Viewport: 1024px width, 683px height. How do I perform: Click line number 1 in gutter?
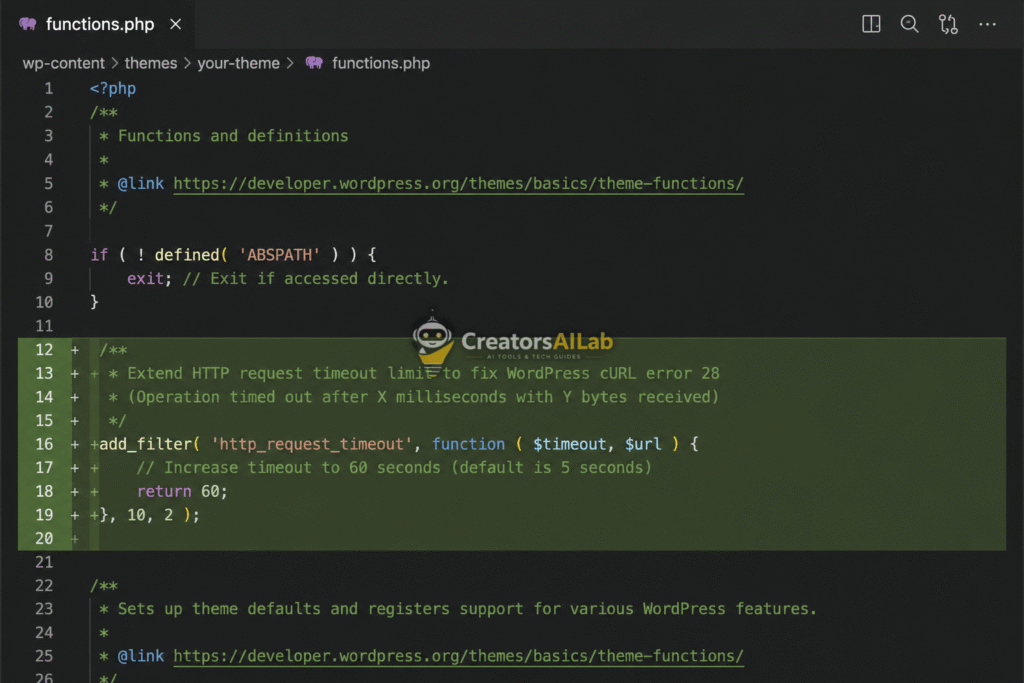(49, 88)
